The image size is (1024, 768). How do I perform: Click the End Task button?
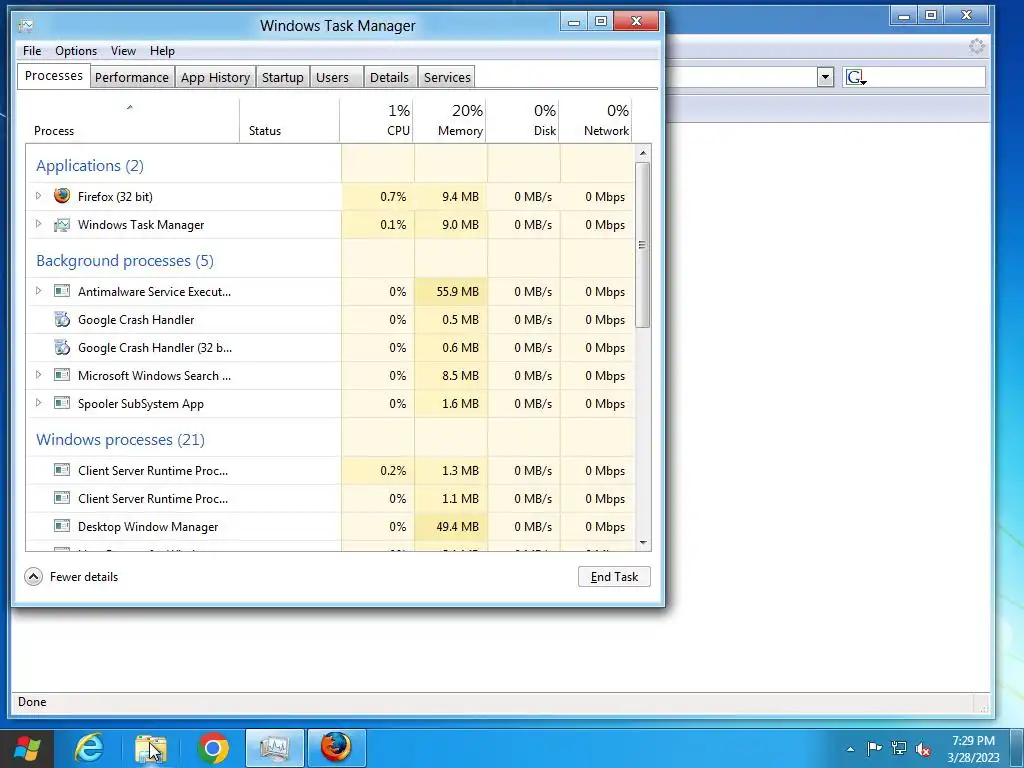tap(615, 577)
